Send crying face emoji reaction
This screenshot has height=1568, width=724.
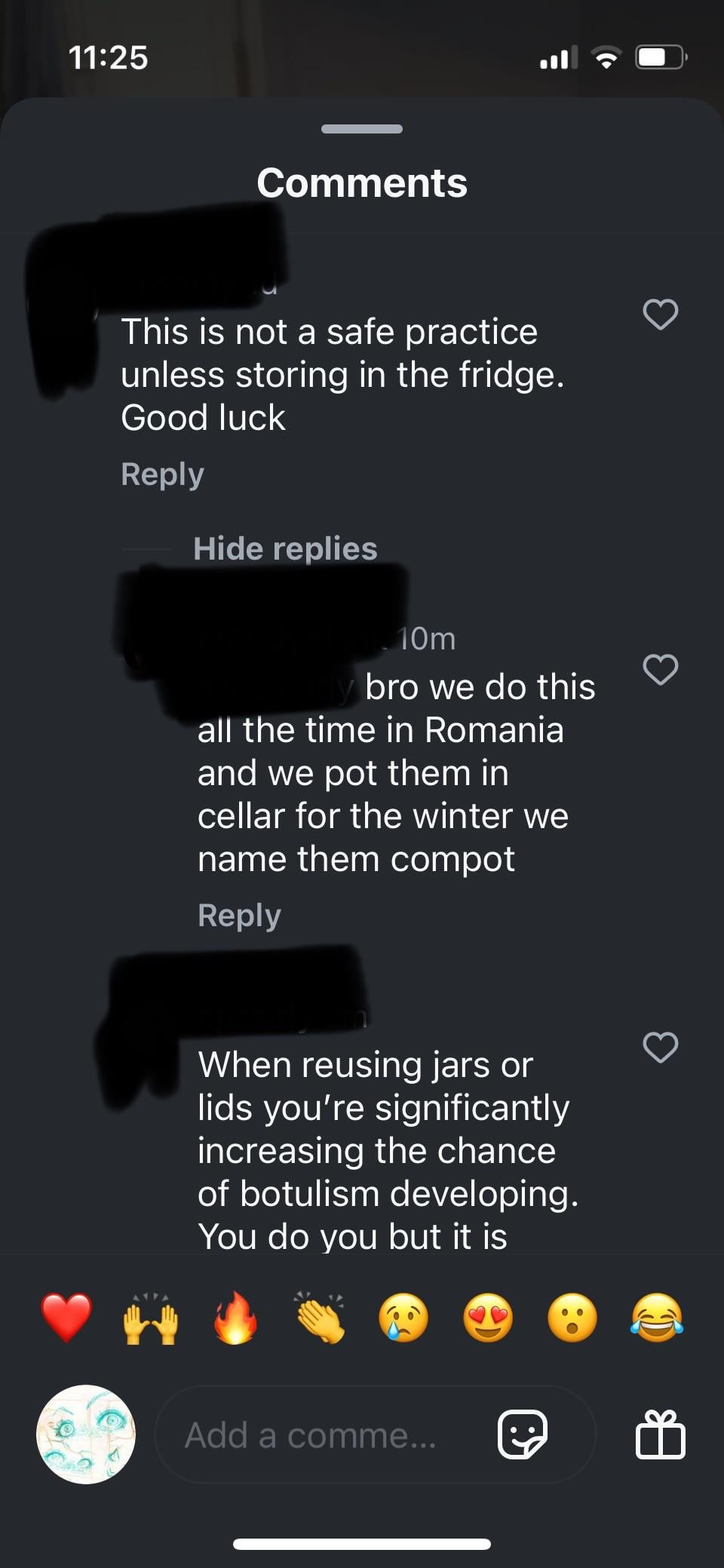pyautogui.click(x=403, y=1318)
